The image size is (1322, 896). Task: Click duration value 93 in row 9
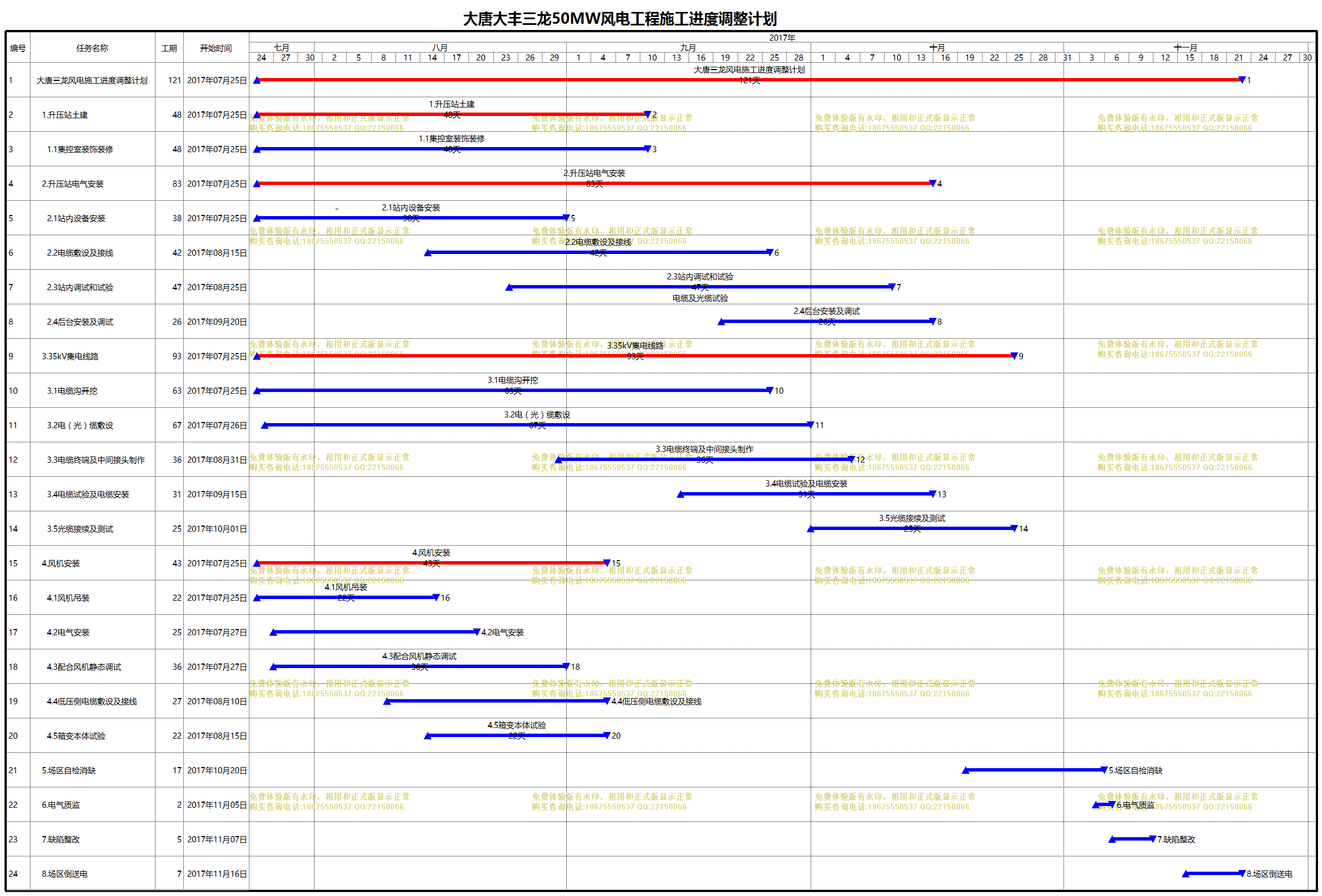177,357
